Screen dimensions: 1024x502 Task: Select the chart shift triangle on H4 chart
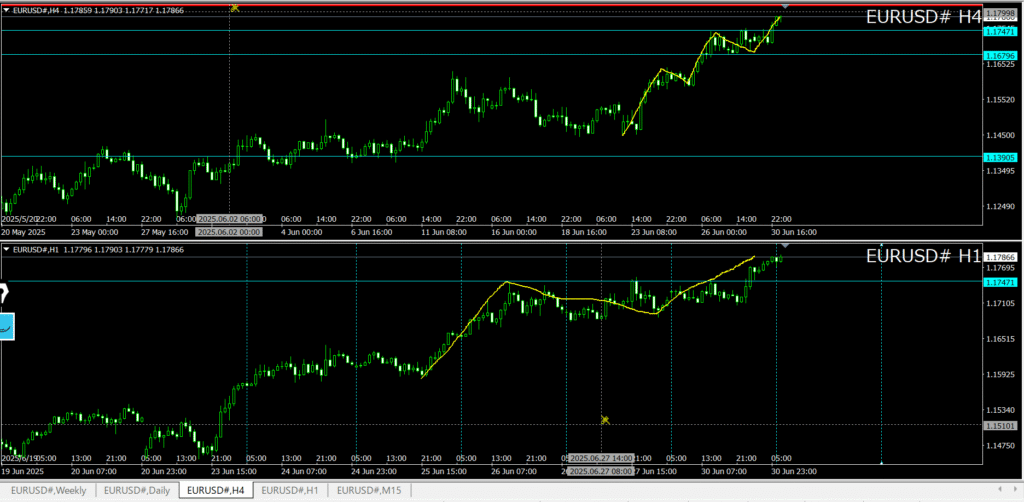coord(785,6)
